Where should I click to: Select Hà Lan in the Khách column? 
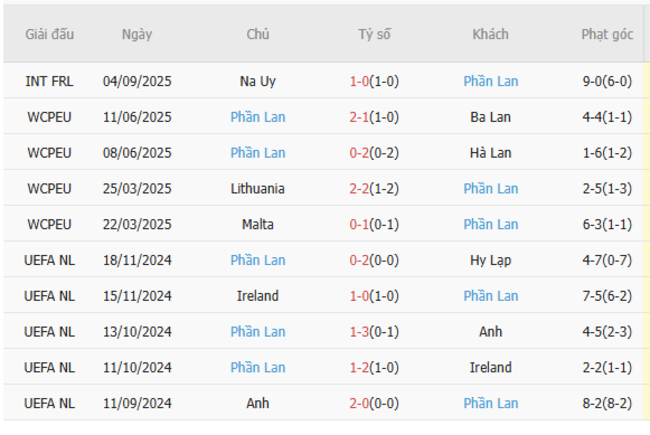pyautogui.click(x=490, y=153)
